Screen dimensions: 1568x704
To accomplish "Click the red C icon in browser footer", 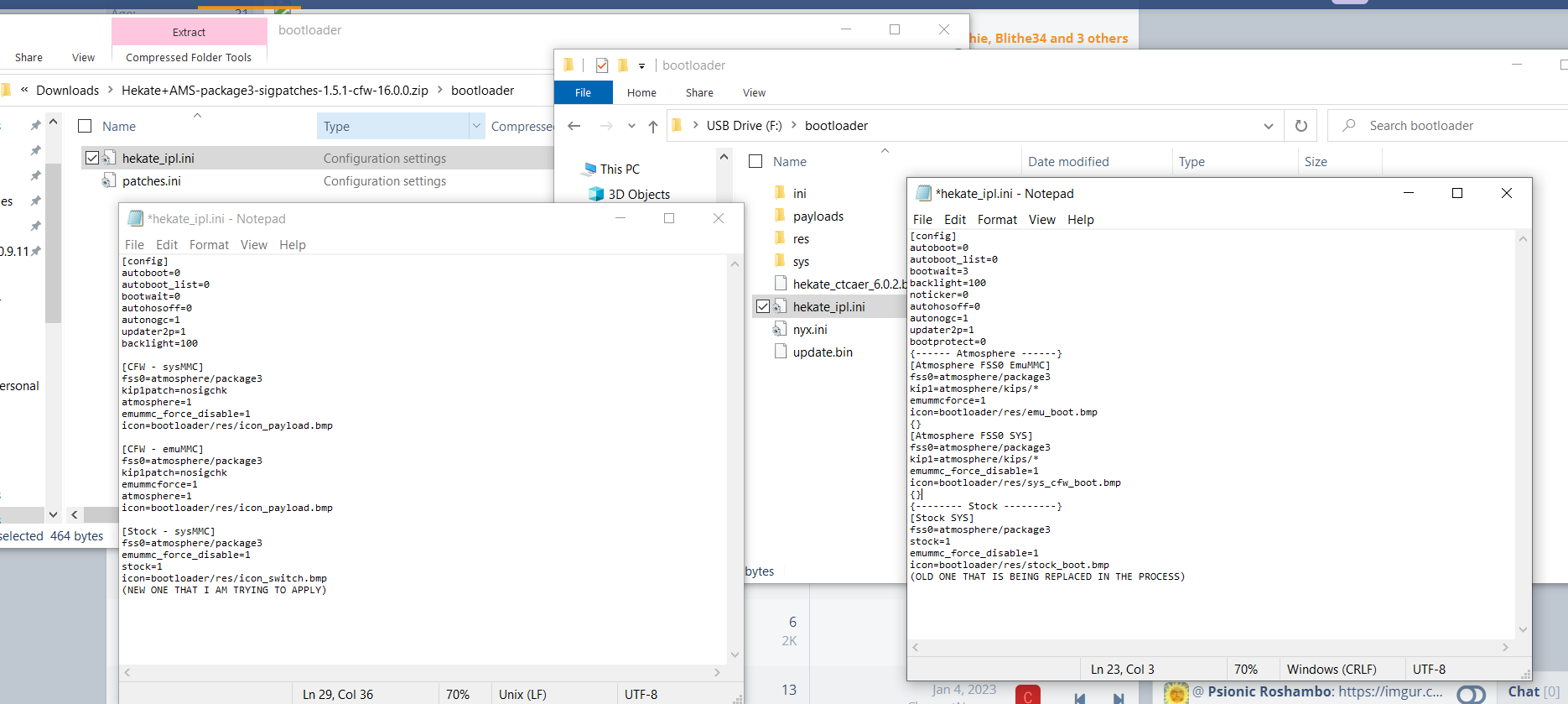I will click(1028, 696).
